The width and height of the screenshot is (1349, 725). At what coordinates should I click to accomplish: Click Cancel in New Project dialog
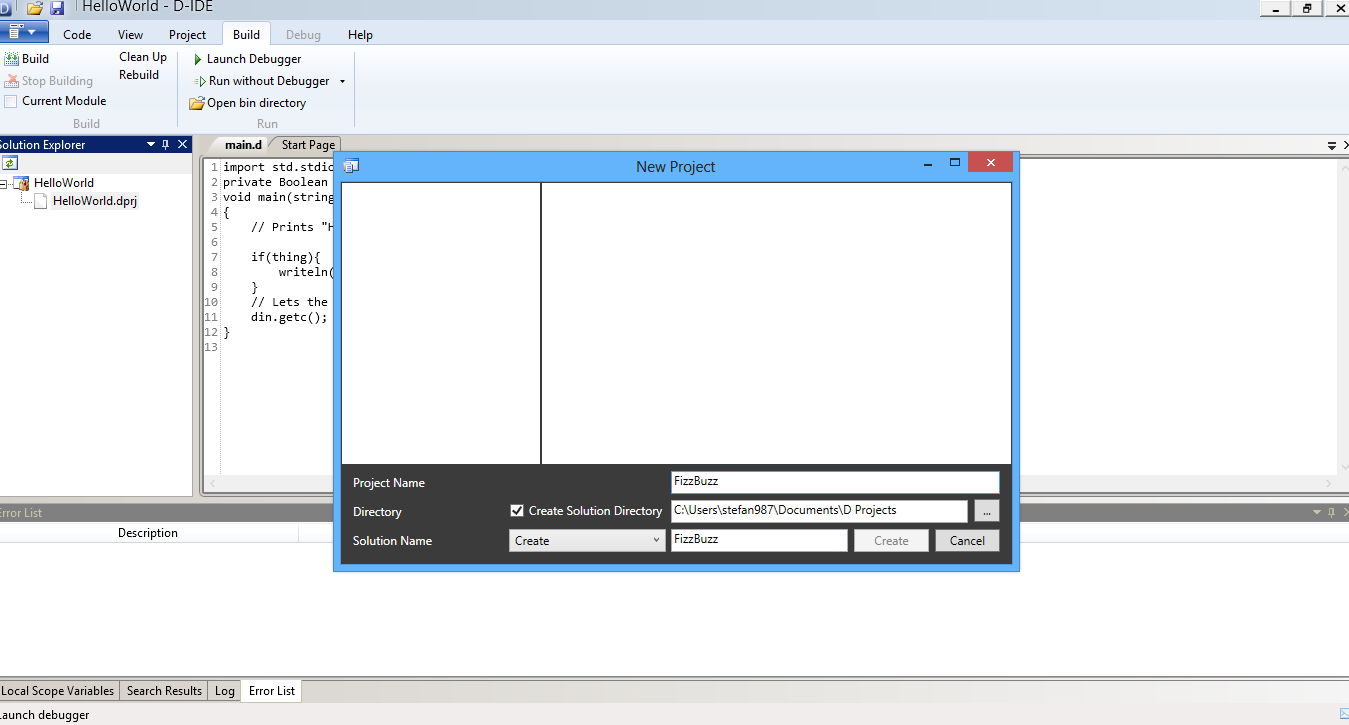pos(967,540)
